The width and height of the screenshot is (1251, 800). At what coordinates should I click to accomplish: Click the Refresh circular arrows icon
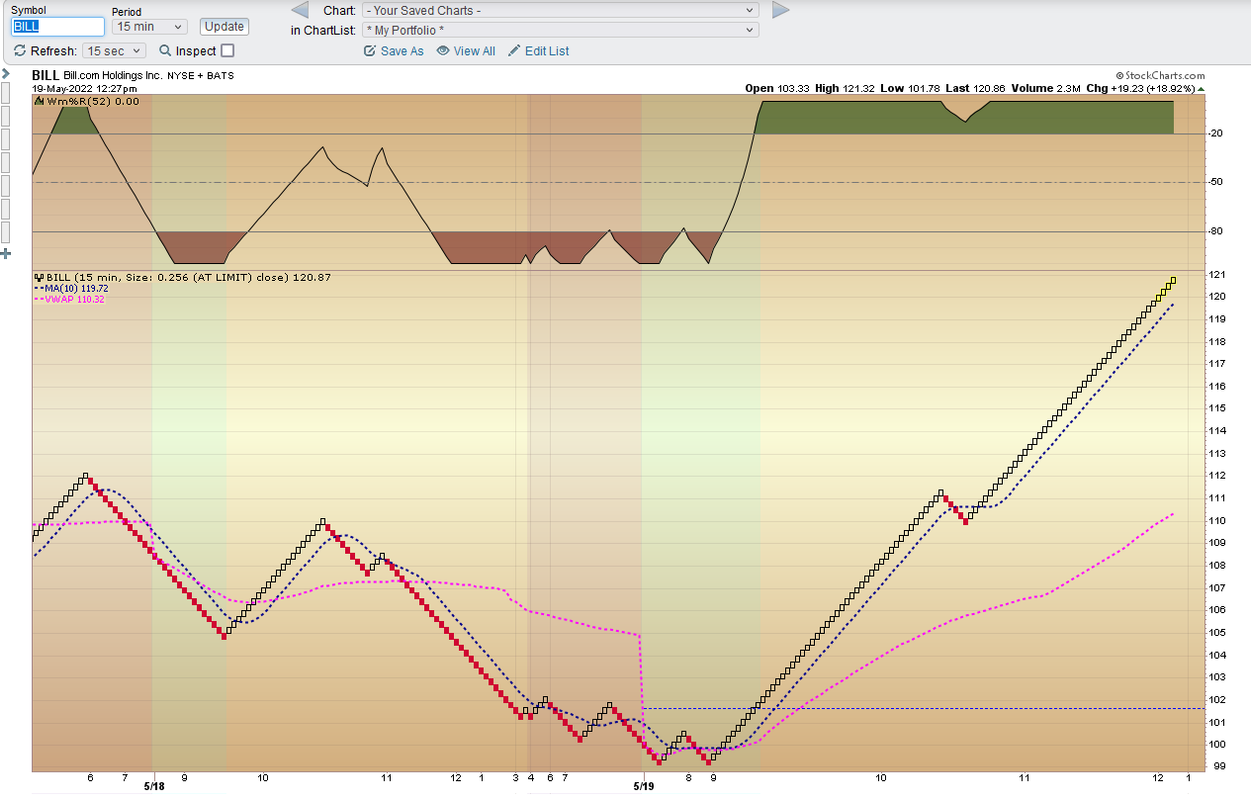pos(20,51)
